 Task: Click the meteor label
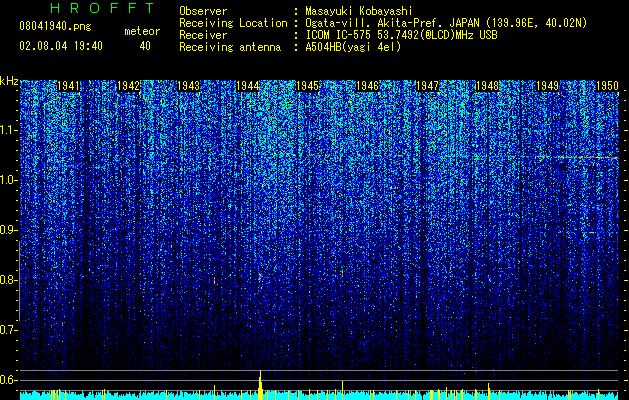pyautogui.click(x=142, y=31)
